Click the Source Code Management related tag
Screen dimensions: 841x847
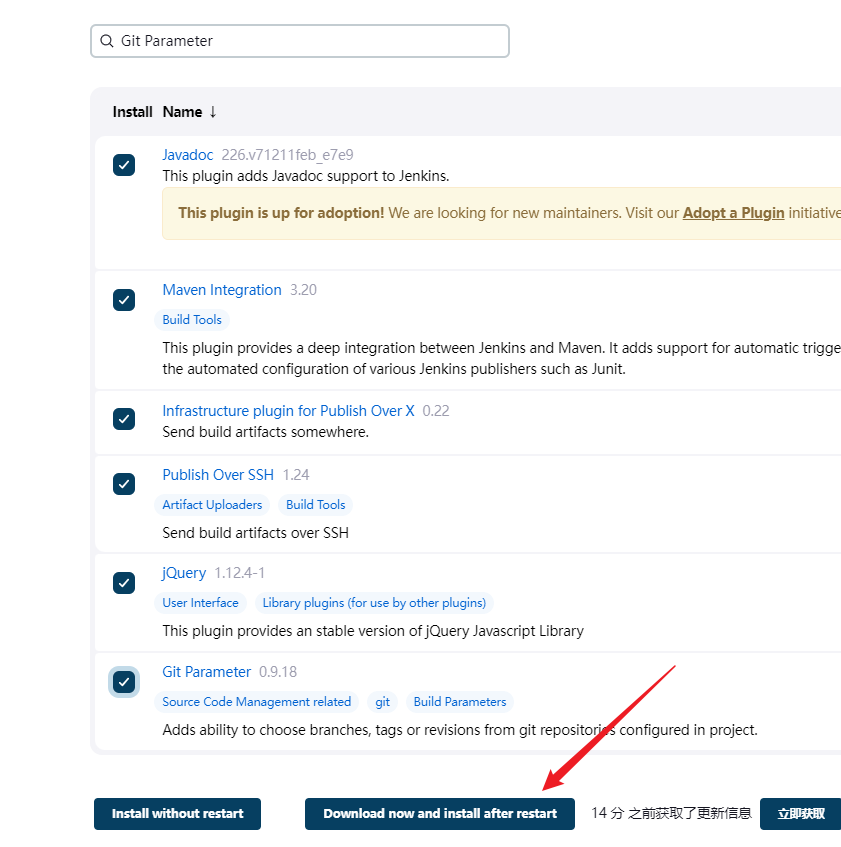tap(257, 702)
